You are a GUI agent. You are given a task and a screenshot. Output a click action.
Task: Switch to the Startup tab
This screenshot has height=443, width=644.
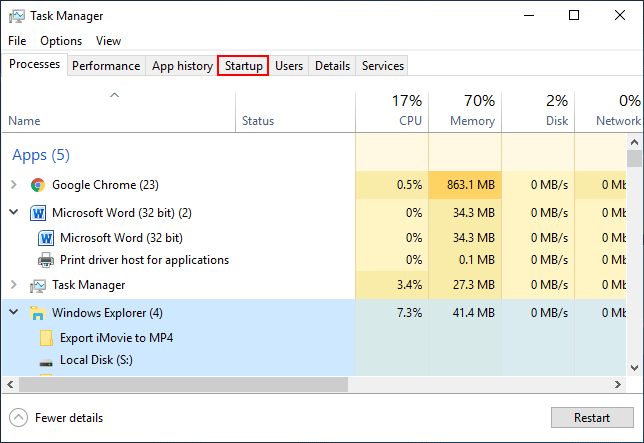coord(243,66)
